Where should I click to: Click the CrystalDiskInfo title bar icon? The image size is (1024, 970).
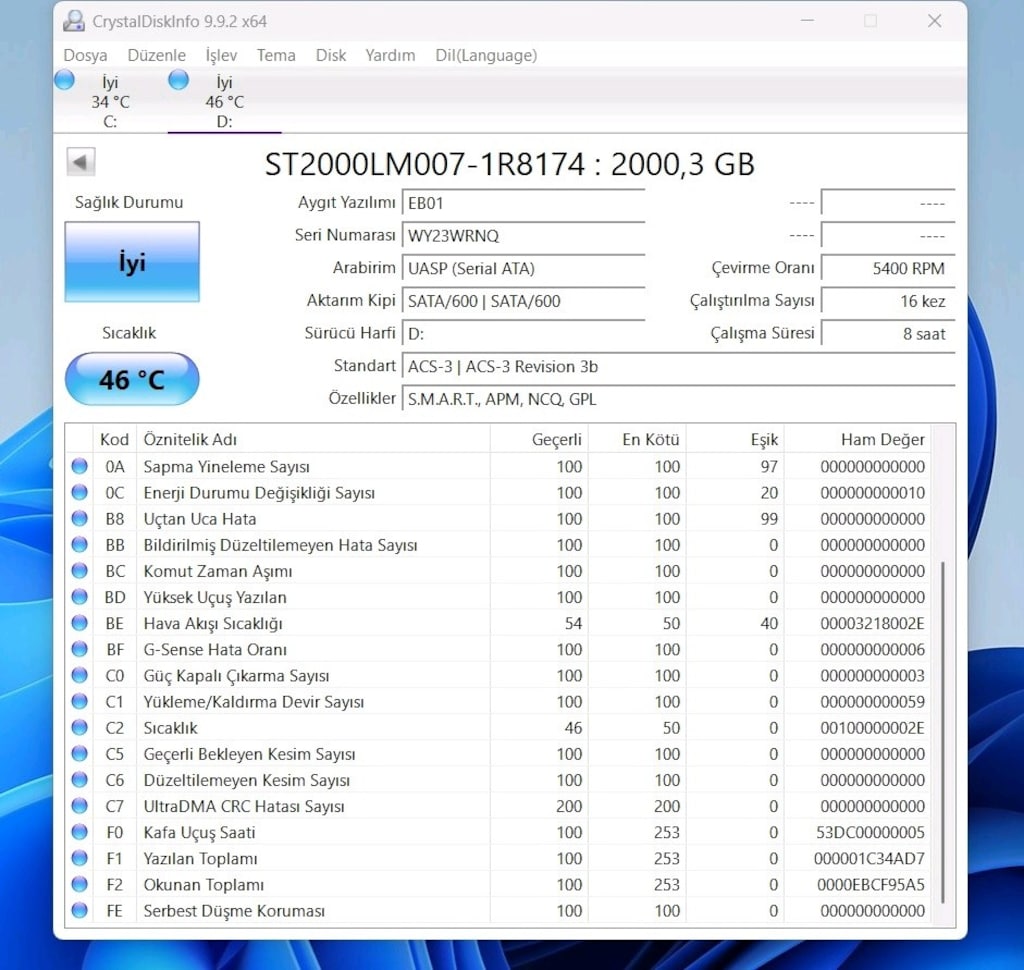(73, 21)
